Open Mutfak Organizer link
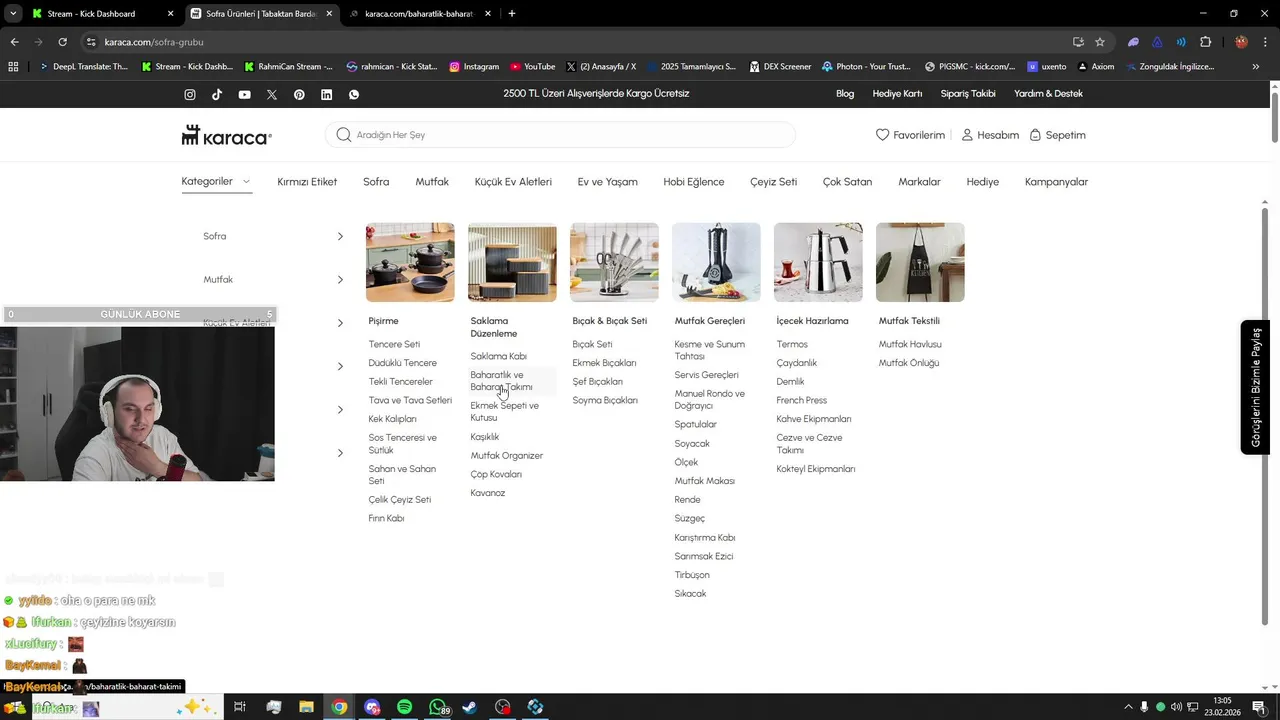Image resolution: width=1280 pixels, height=720 pixels. click(507, 456)
